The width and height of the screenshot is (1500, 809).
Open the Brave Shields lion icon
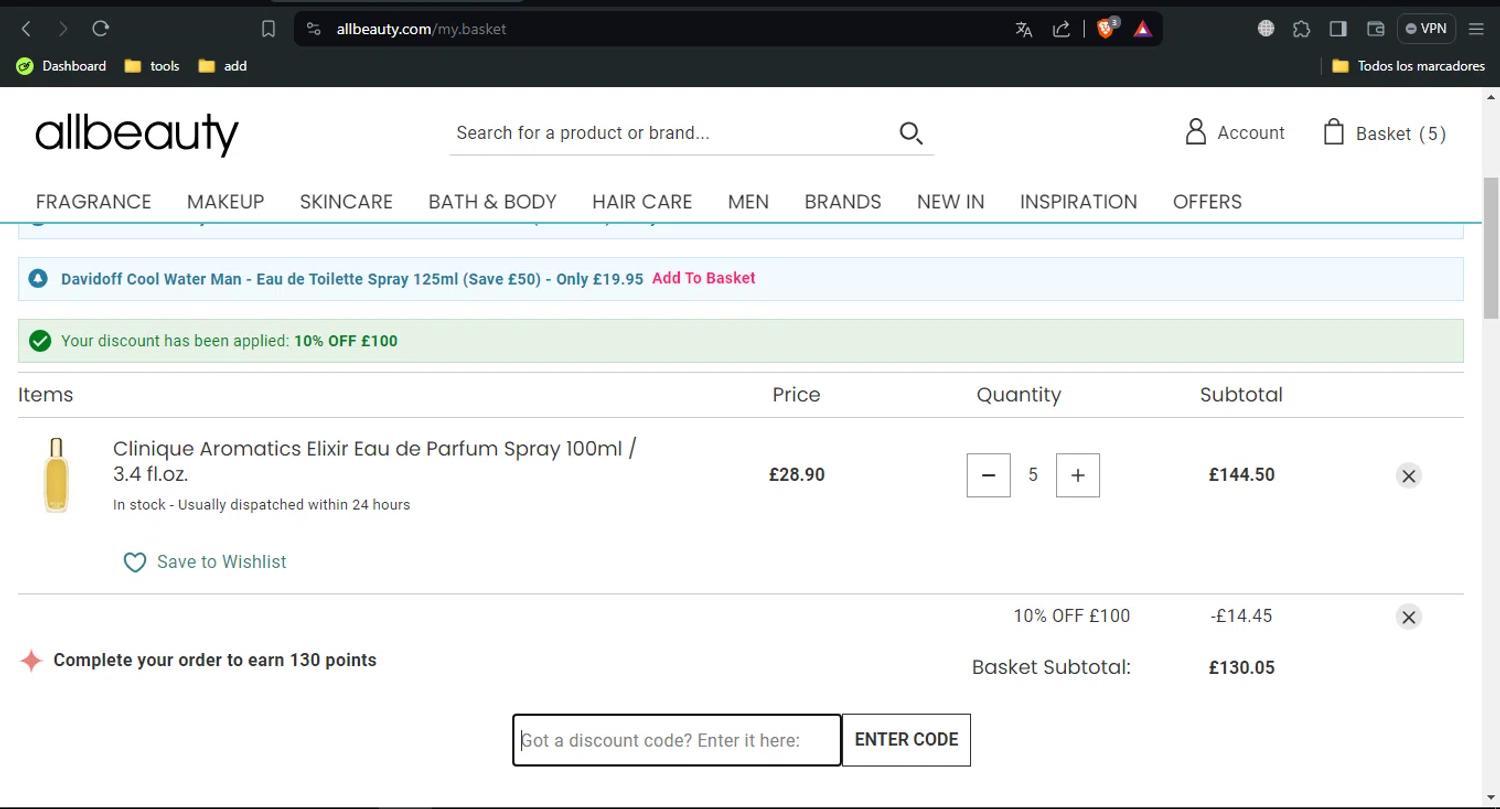1106,28
